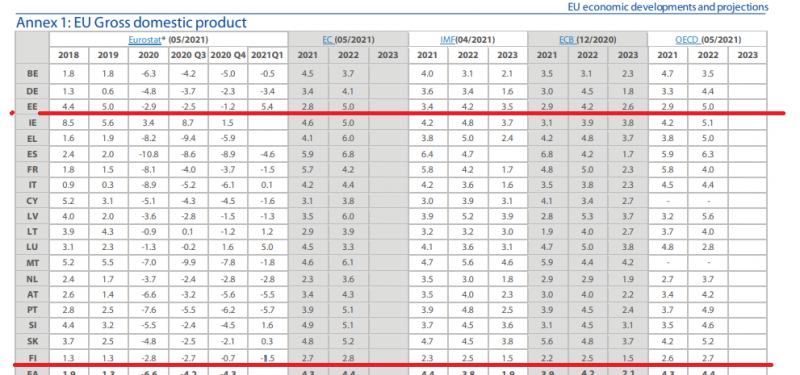Click the 2020 Q3 column header

[x=188, y=55]
